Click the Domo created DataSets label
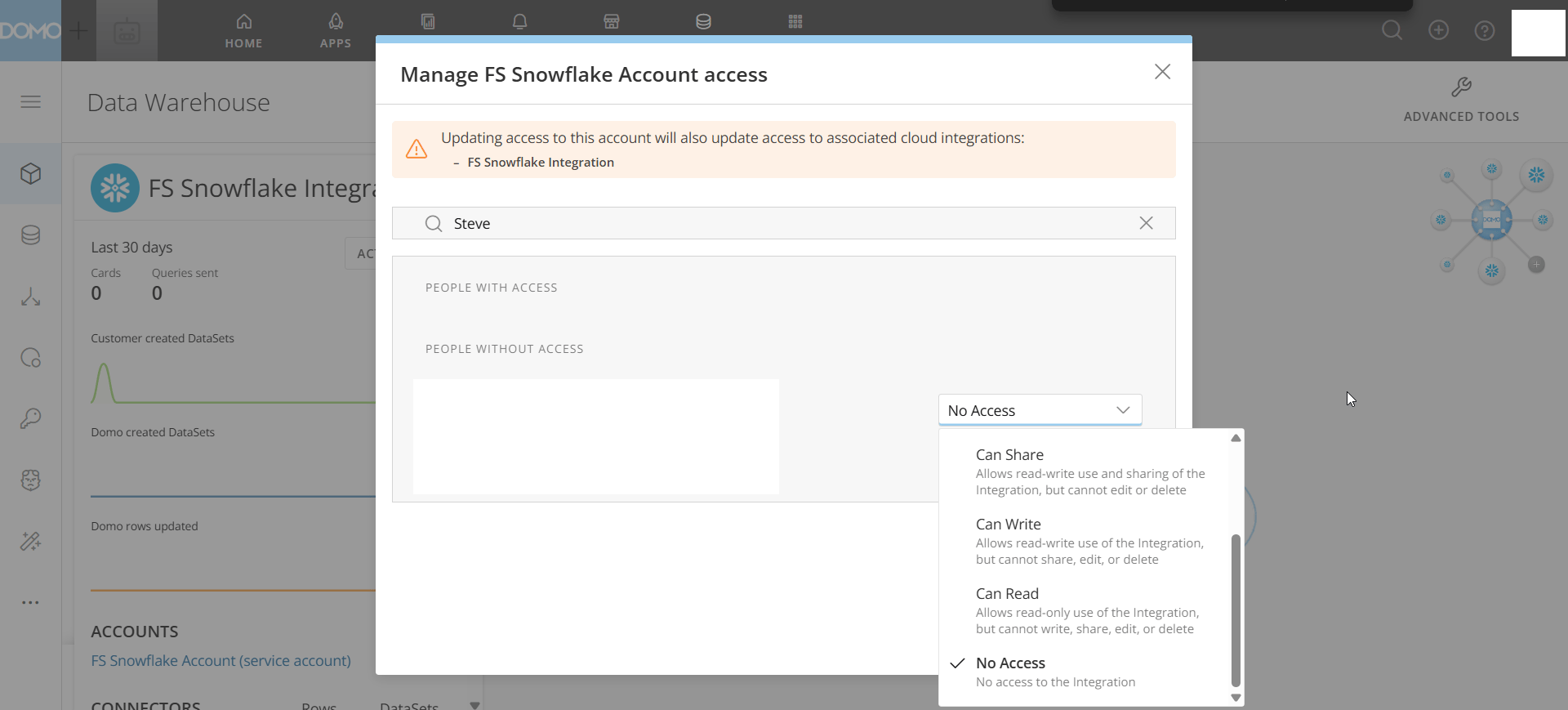Viewport: 1568px width, 710px height. (153, 432)
